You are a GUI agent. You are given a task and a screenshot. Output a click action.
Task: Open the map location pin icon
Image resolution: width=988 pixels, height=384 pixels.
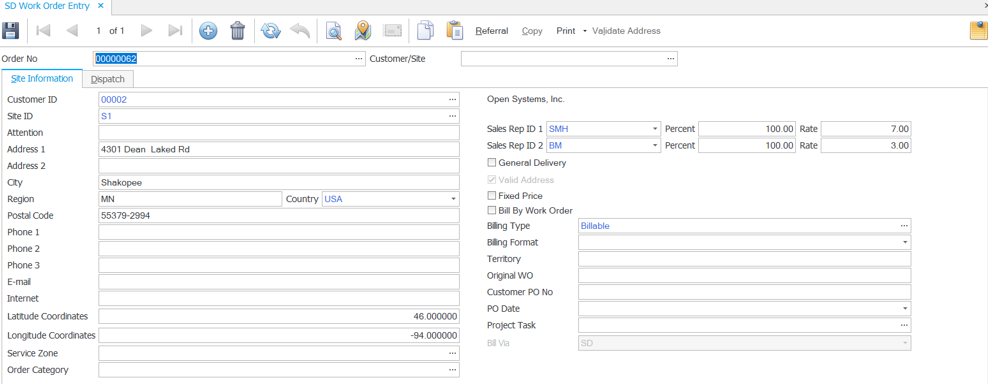pos(363,30)
